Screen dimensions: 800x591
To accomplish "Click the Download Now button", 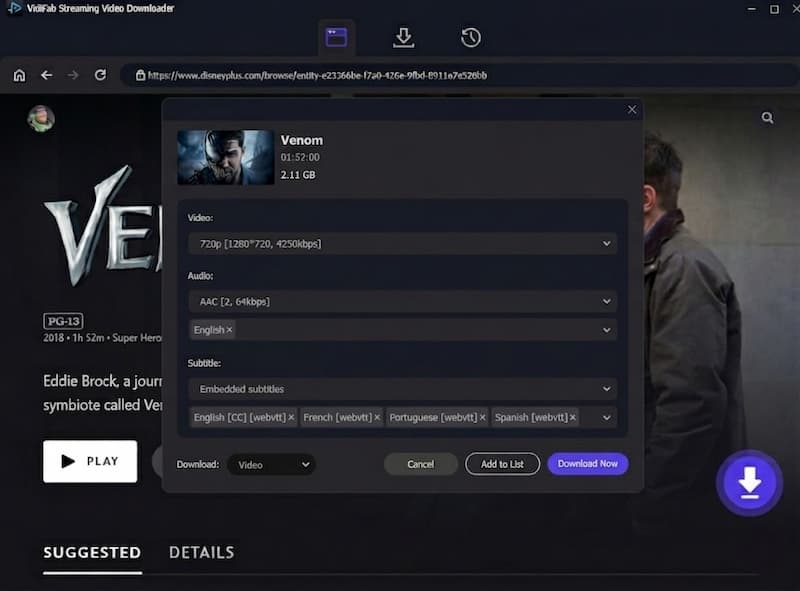I will tap(587, 463).
